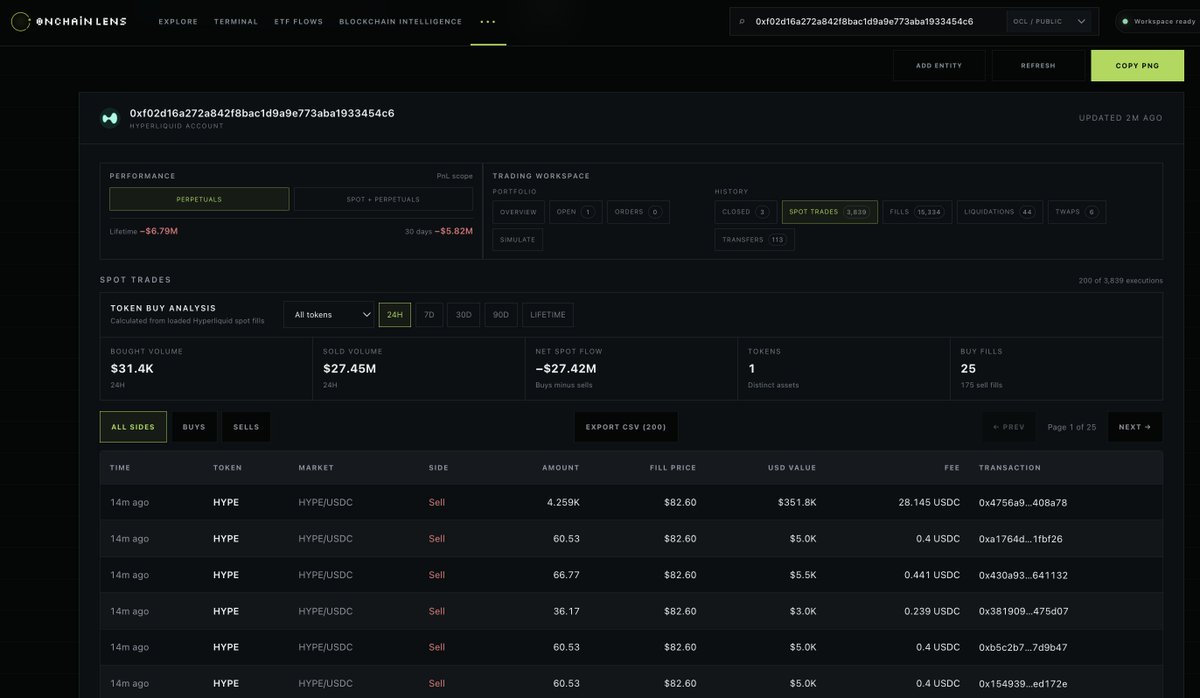
Task: Click Export CSV (200) button
Action: pyautogui.click(x=626, y=427)
